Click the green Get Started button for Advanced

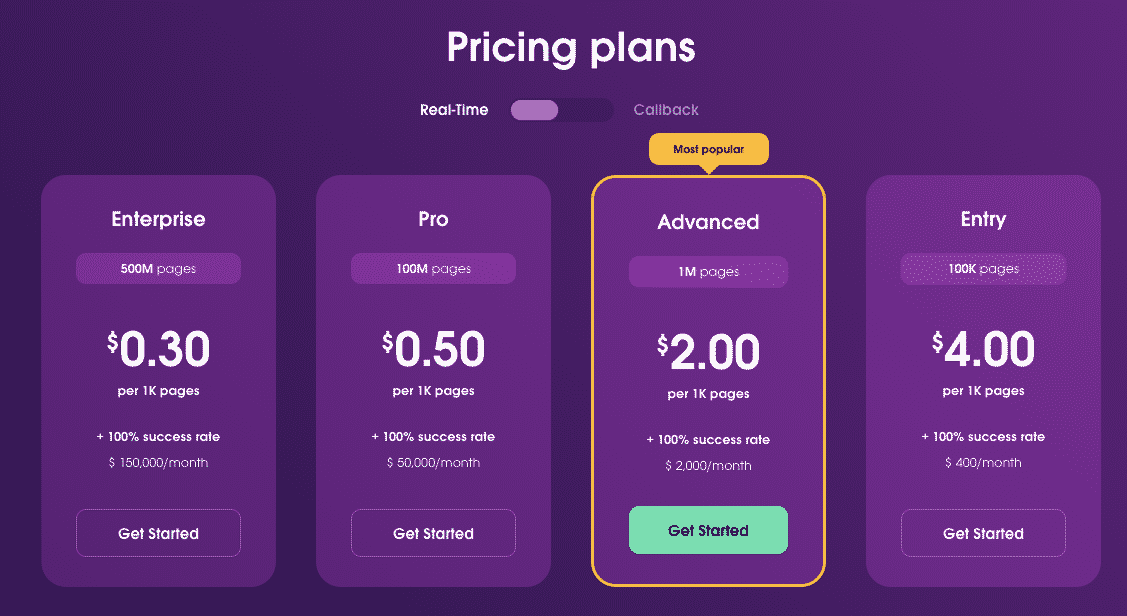(x=708, y=530)
